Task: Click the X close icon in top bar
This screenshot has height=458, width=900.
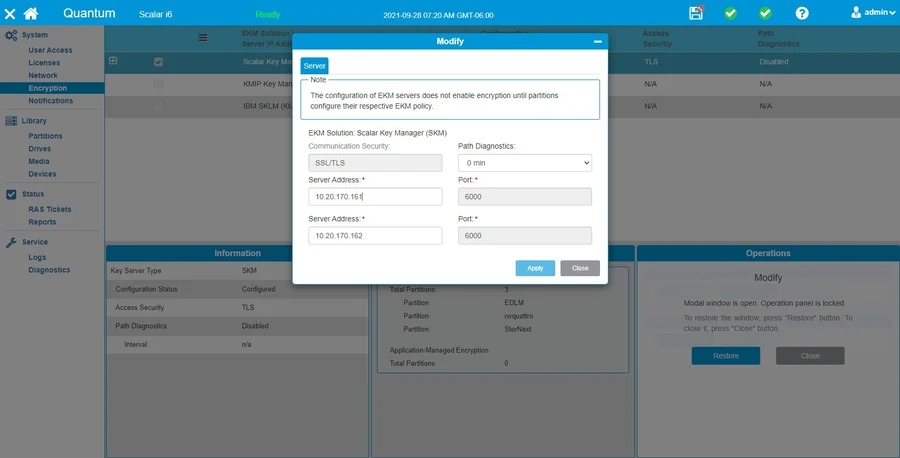Action: [10, 13]
